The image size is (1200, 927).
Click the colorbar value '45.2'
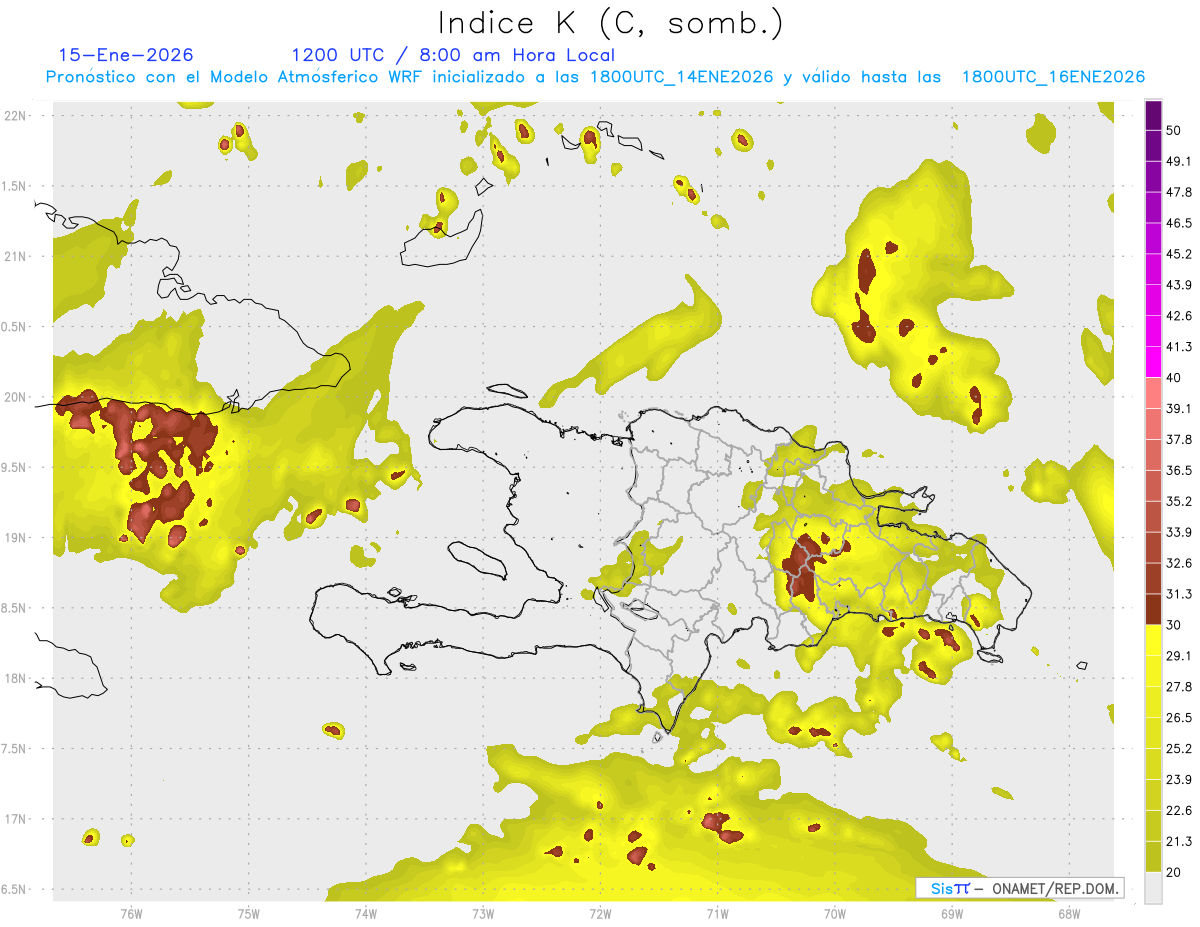(1179, 254)
